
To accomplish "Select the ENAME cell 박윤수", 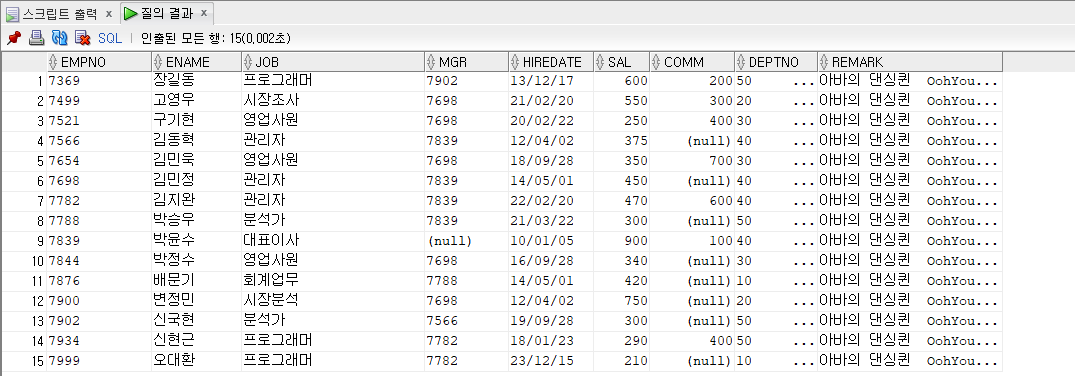I will coord(196,241).
